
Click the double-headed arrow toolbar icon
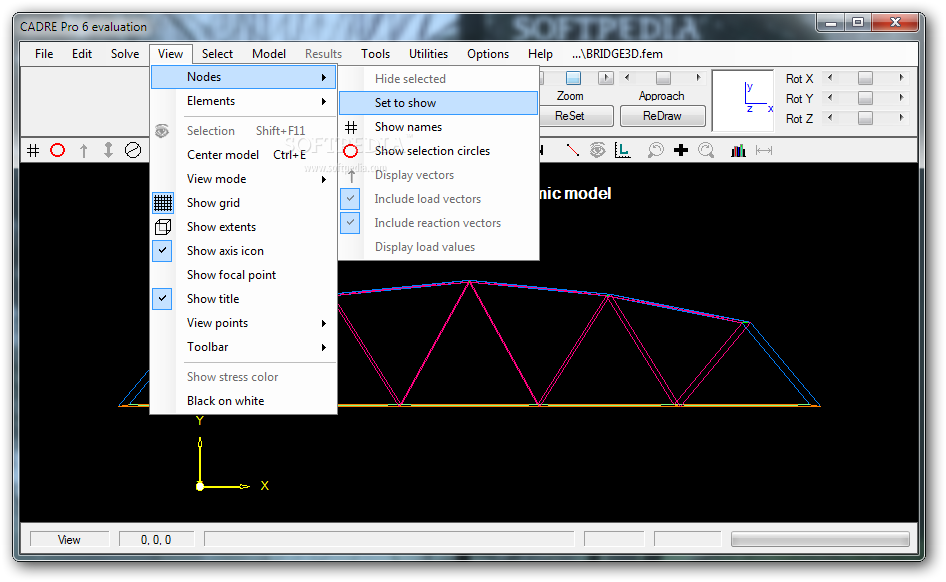point(108,150)
